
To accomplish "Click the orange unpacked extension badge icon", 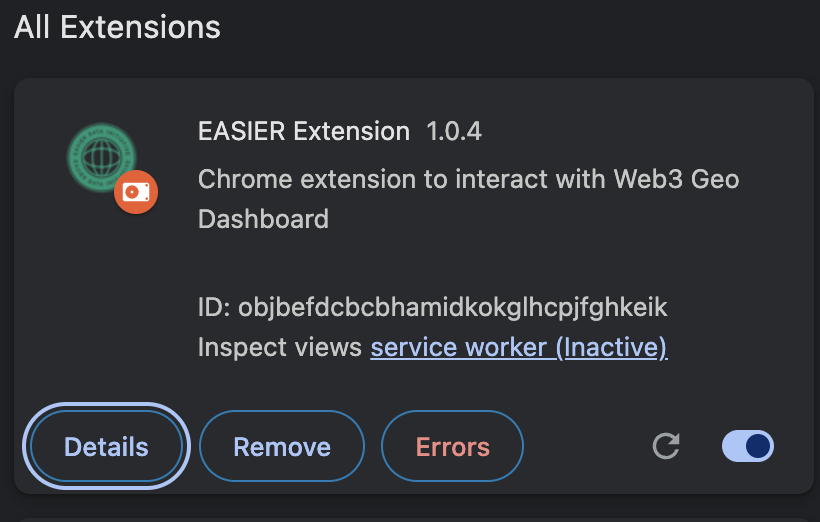I will tap(136, 192).
